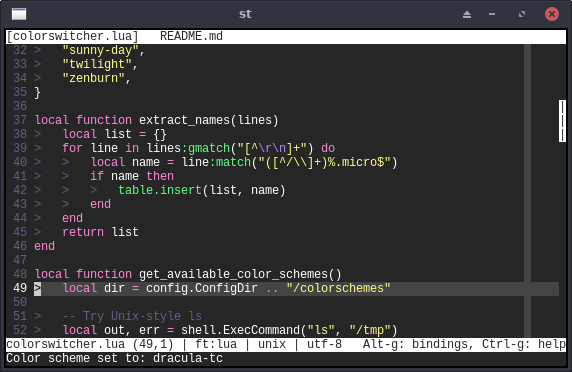Close the st terminal window
Screen dimensions: 572x372
(x=552, y=14)
